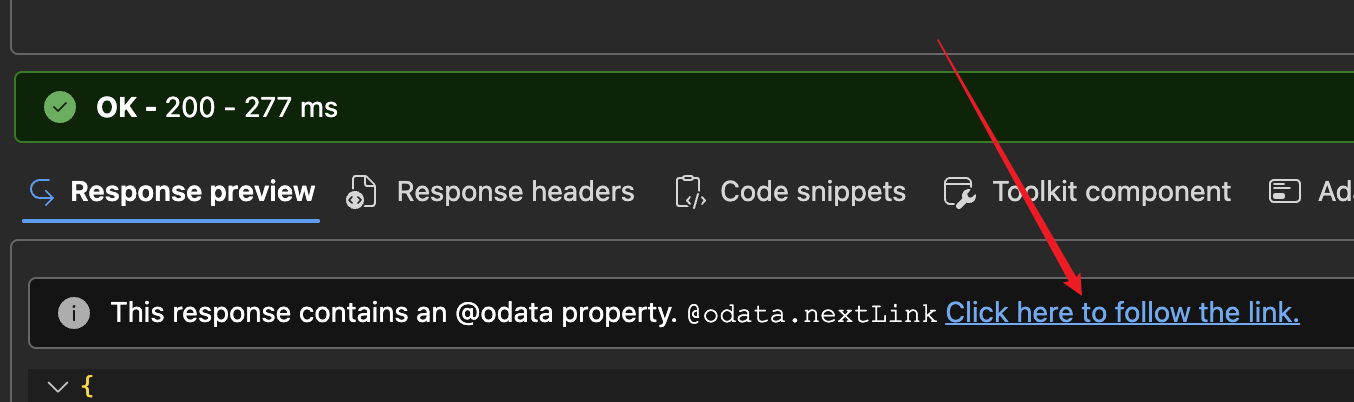Viewport: 1354px width, 402px height.
Task: Click the info circle icon in odata notice
Action: [73, 313]
